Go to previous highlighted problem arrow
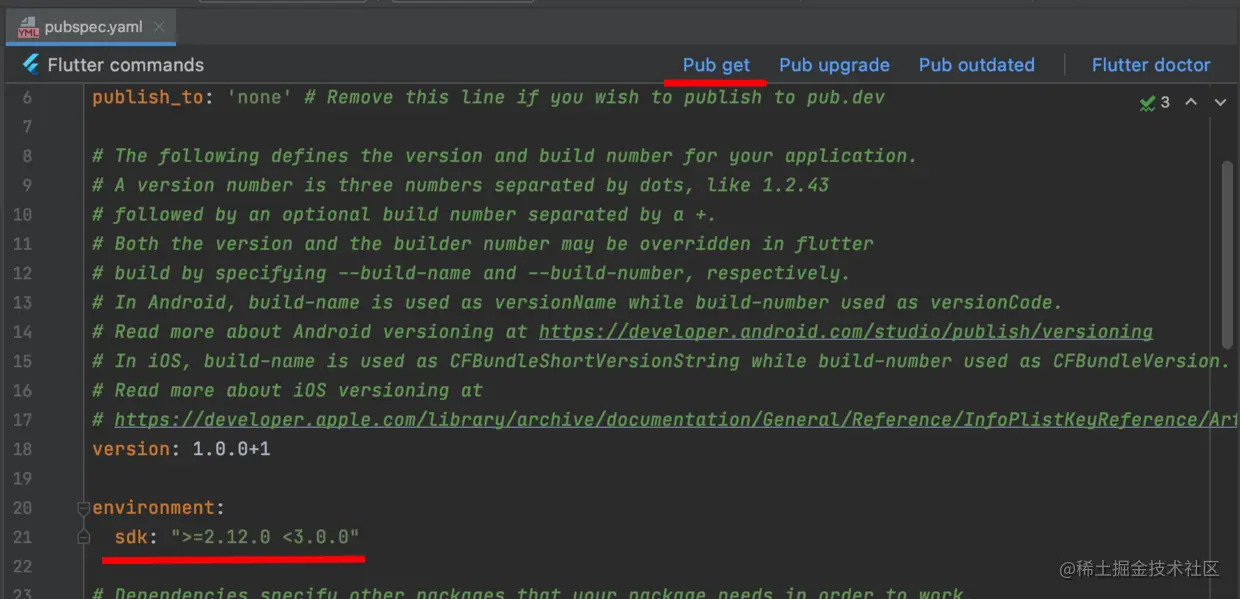This screenshot has width=1240, height=599. click(1191, 102)
